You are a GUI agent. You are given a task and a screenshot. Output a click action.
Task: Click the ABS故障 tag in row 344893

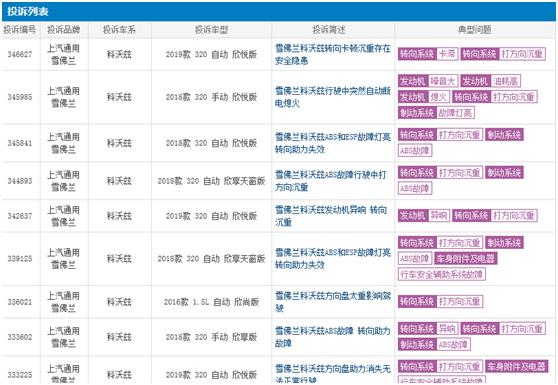pos(415,188)
